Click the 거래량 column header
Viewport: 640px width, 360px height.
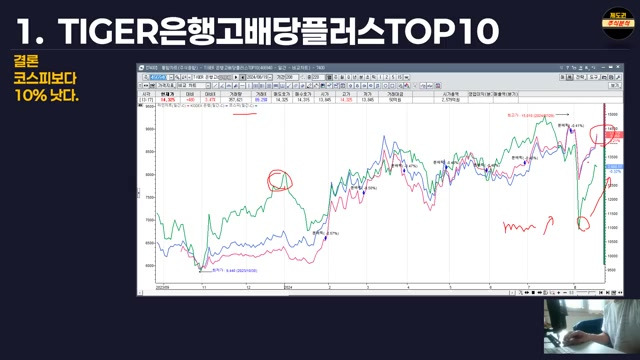click(x=236, y=94)
